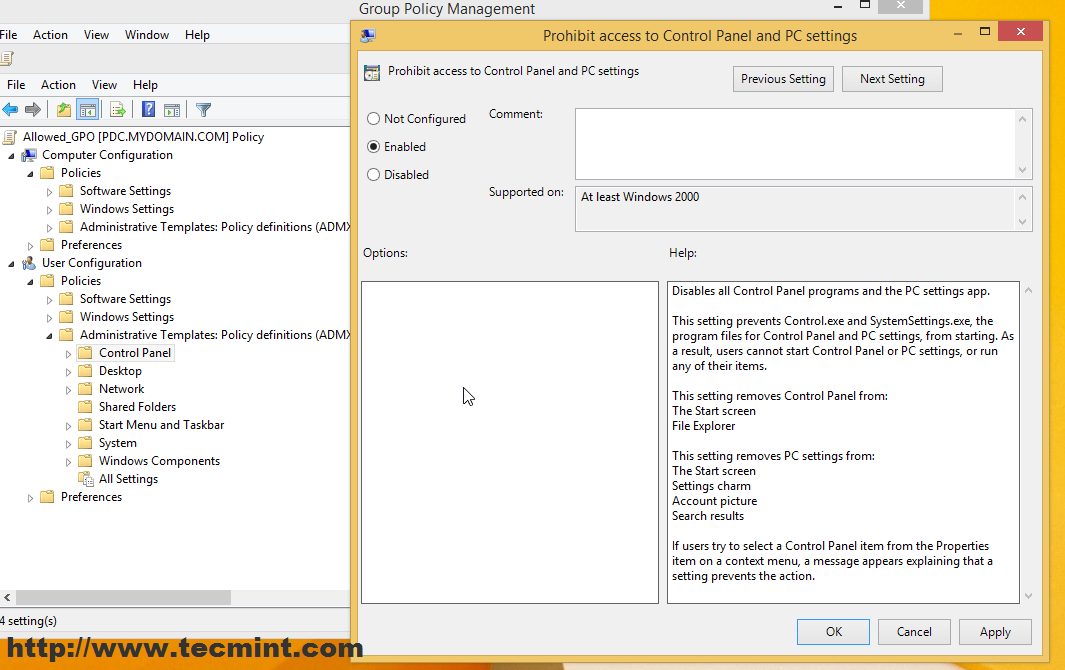
Task: Open Help using the question mark toolbar icon
Action: (147, 110)
